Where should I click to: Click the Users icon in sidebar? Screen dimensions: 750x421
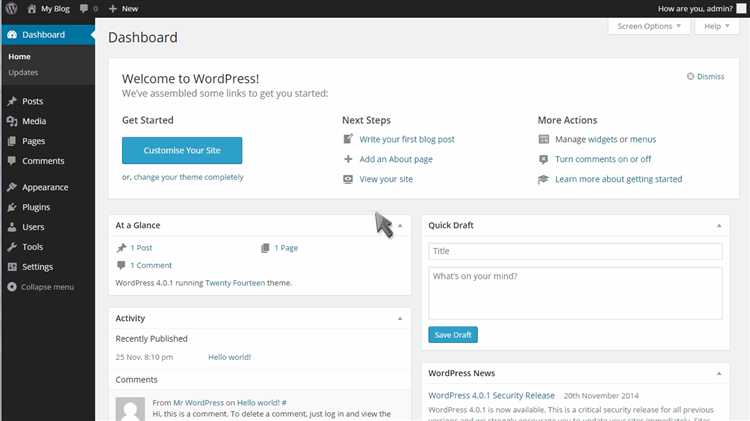11,227
